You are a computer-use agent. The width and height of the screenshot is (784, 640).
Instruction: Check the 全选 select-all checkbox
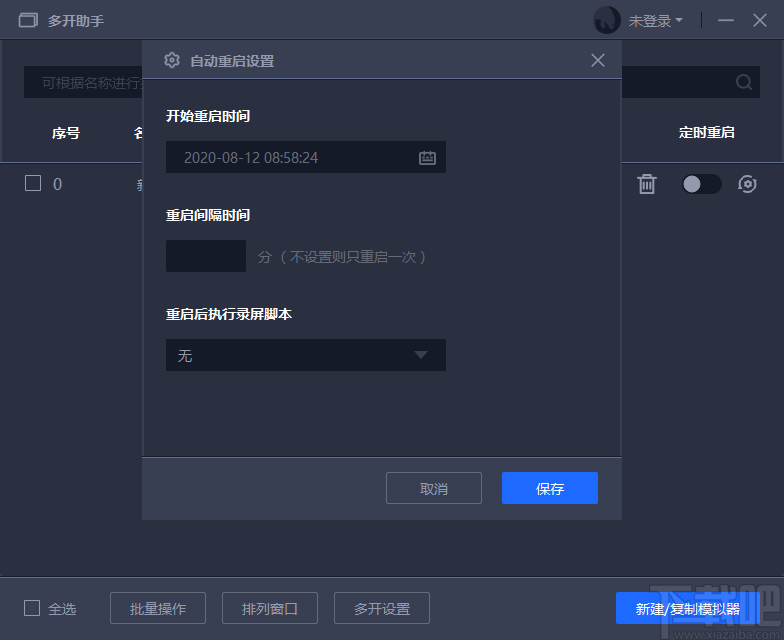pos(32,608)
